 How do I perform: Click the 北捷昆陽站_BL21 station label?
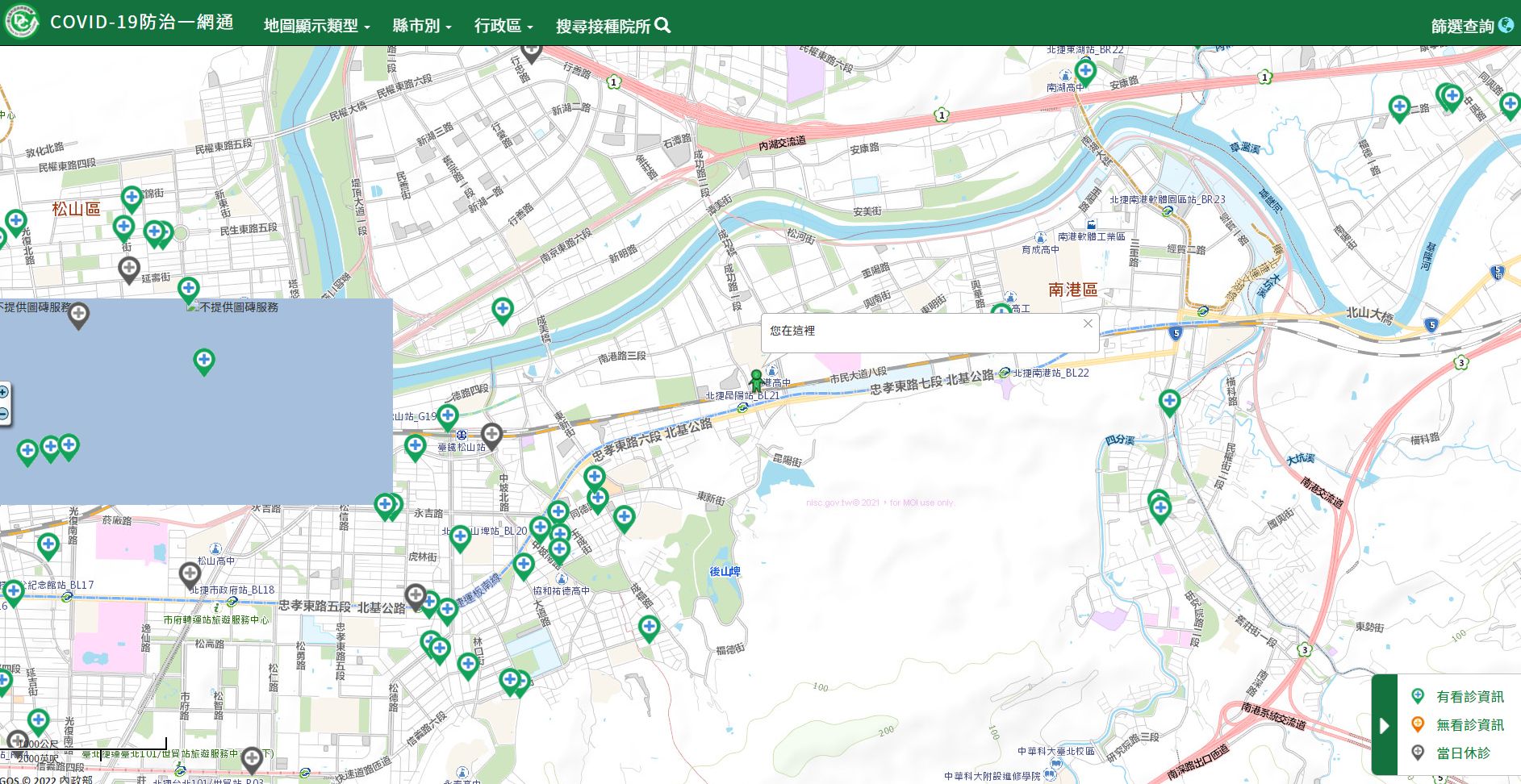pyautogui.click(x=743, y=396)
